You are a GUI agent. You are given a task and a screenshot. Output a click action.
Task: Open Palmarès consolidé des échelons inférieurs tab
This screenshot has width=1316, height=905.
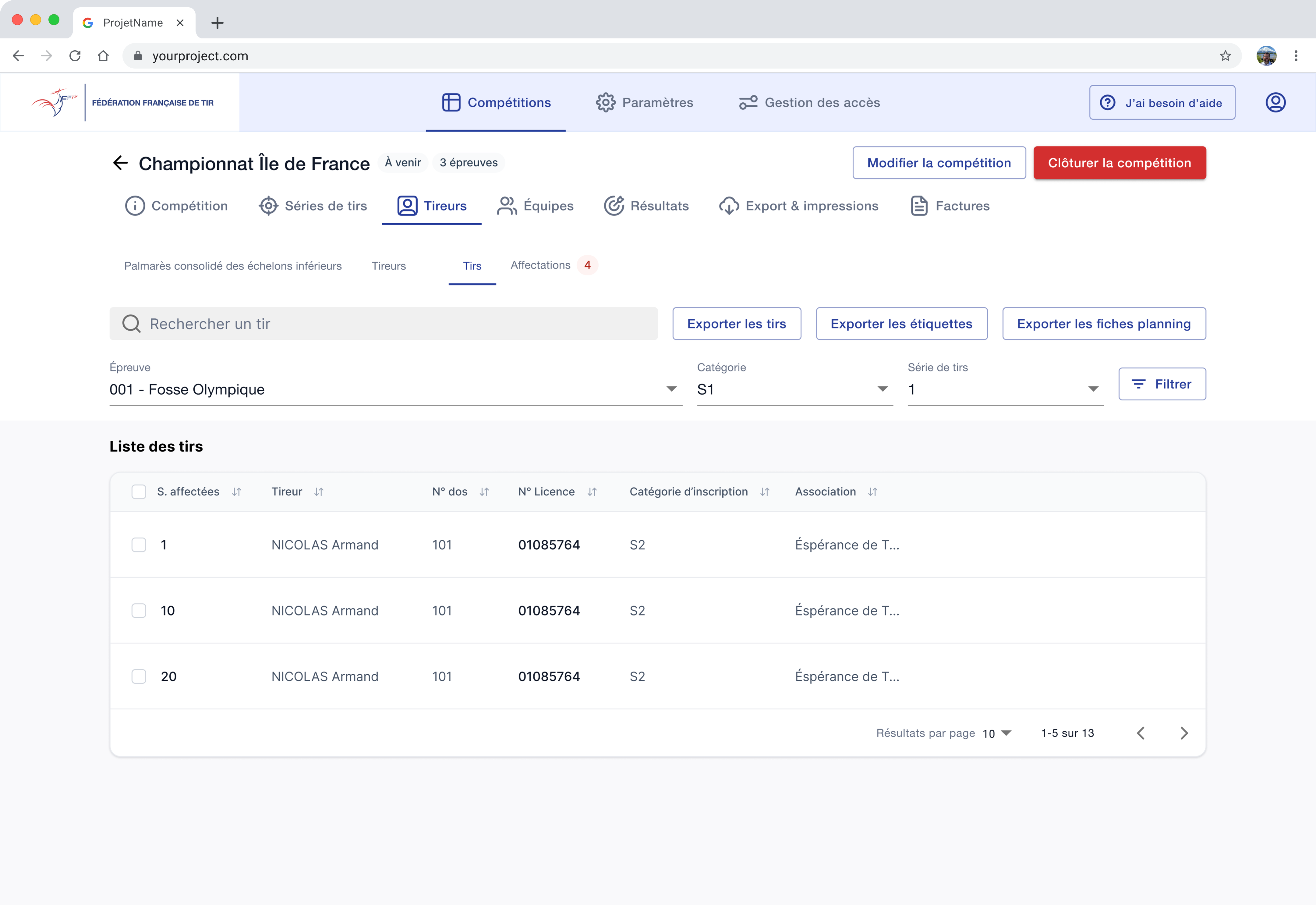coord(233,266)
